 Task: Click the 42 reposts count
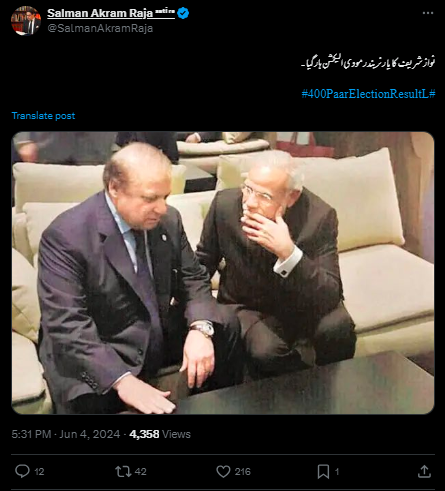(x=141, y=472)
